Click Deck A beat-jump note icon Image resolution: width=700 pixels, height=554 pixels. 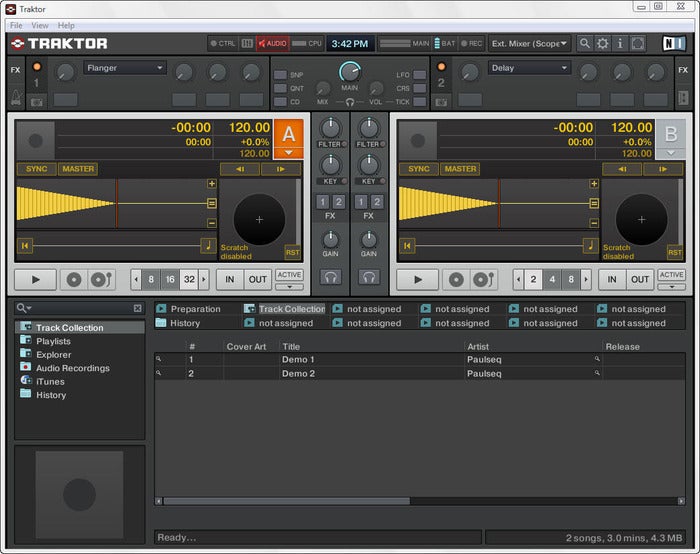(208, 245)
